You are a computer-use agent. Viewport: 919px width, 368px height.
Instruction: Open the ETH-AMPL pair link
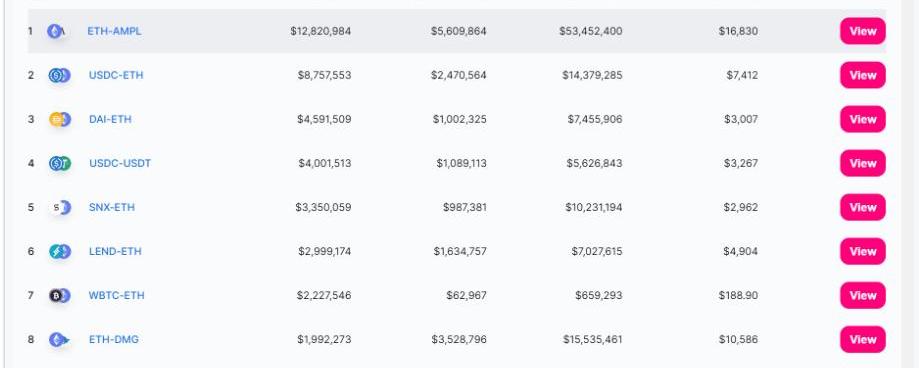tap(114, 31)
